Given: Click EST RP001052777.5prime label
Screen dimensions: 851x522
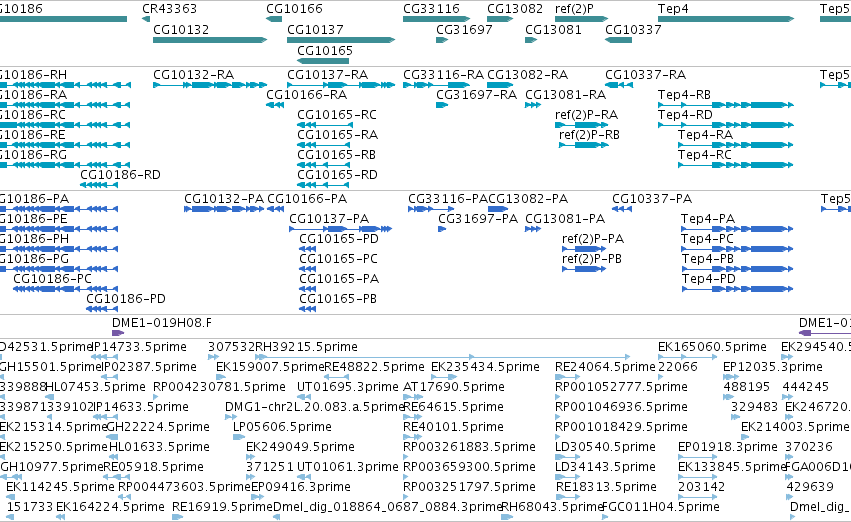Looking at the screenshot, I should (621, 386).
